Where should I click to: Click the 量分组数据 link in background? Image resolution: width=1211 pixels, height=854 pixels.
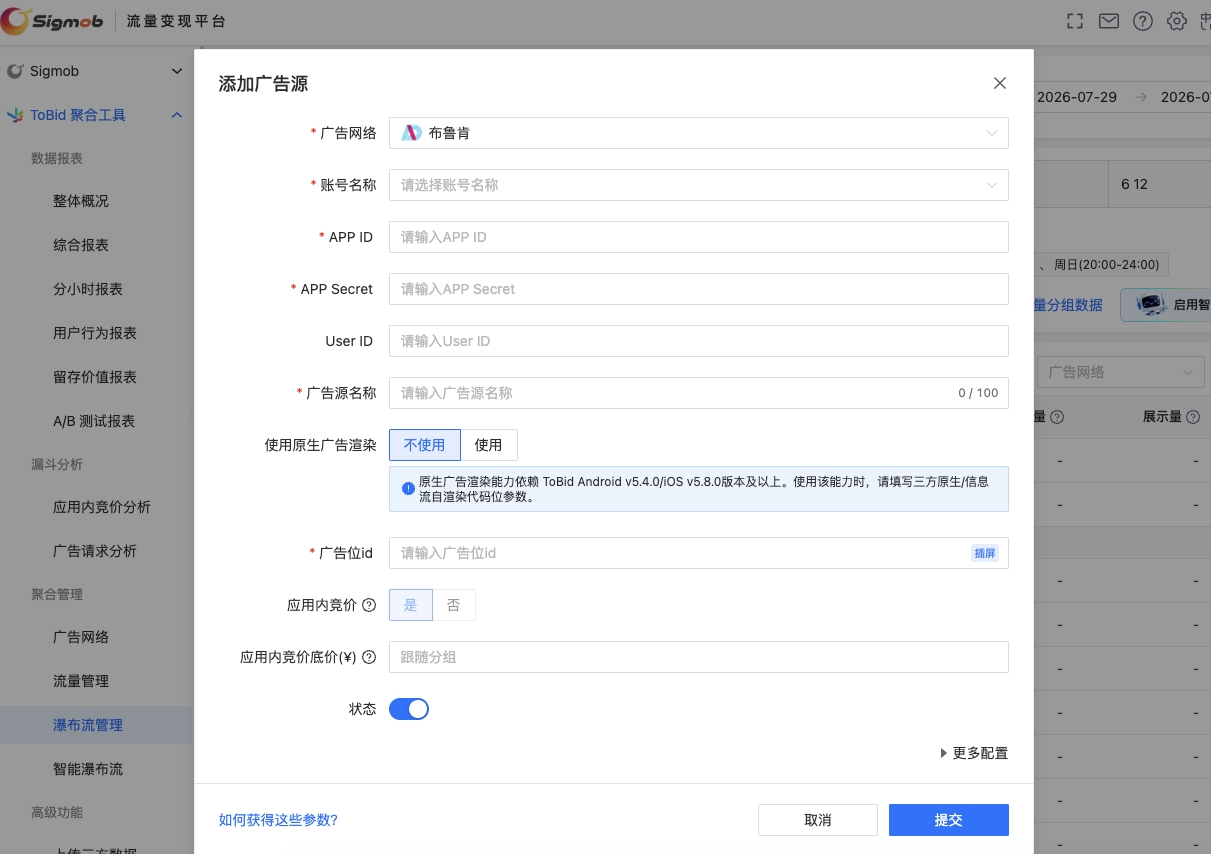point(1068,305)
